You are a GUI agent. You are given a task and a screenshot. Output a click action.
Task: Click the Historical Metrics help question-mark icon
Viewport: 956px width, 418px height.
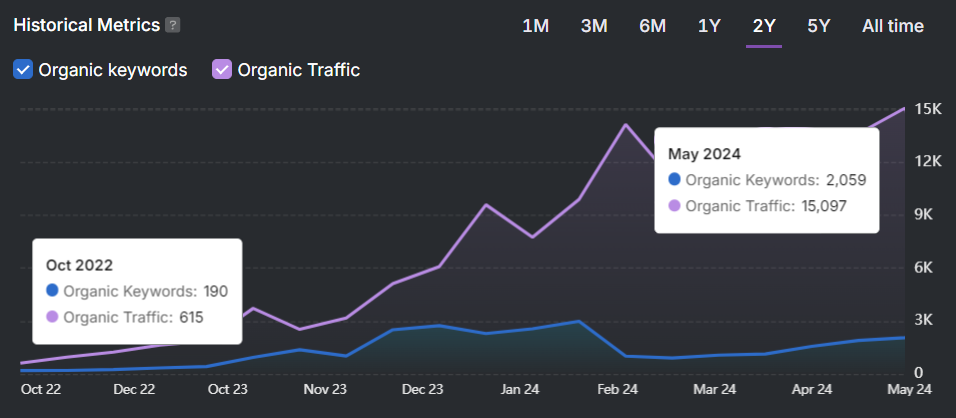(173, 25)
